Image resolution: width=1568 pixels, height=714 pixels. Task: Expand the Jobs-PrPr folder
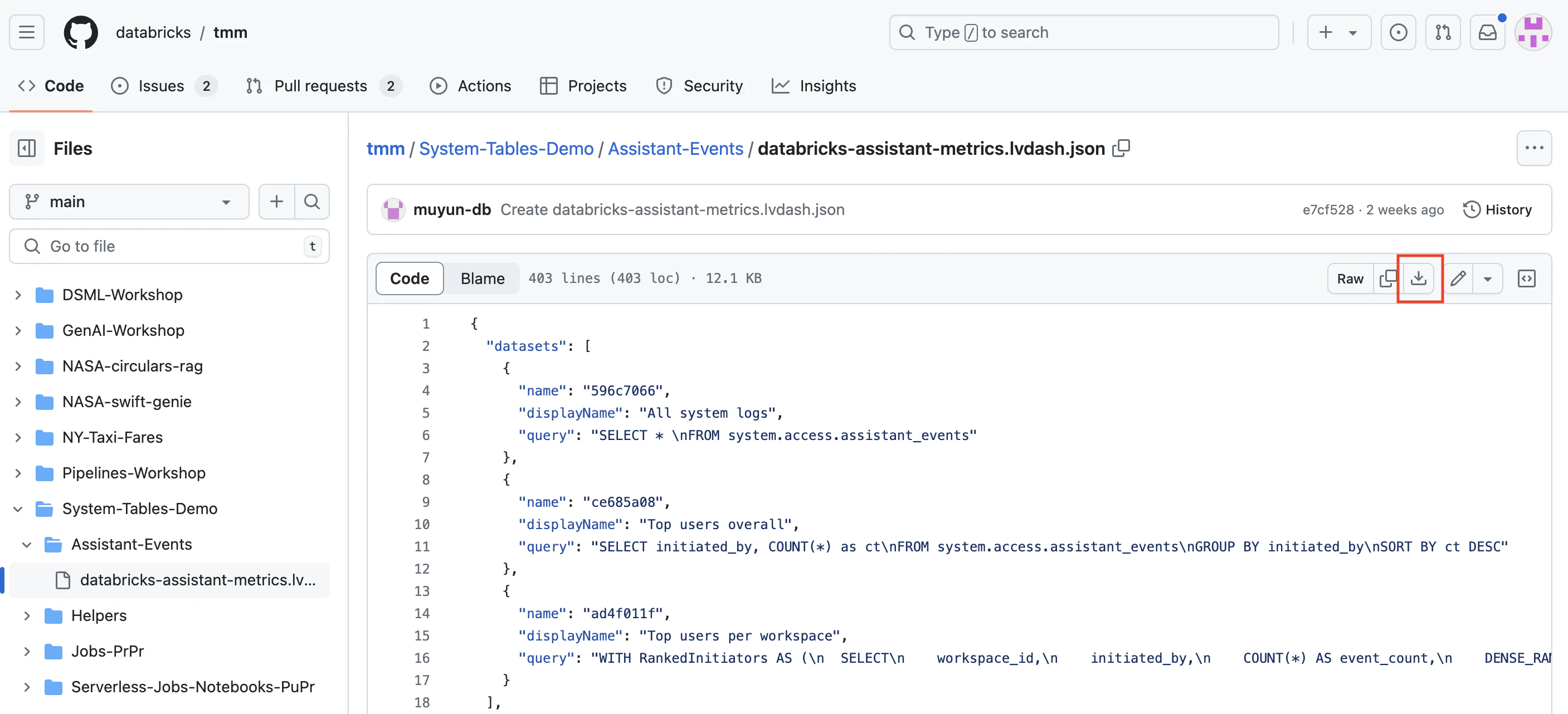tap(27, 652)
